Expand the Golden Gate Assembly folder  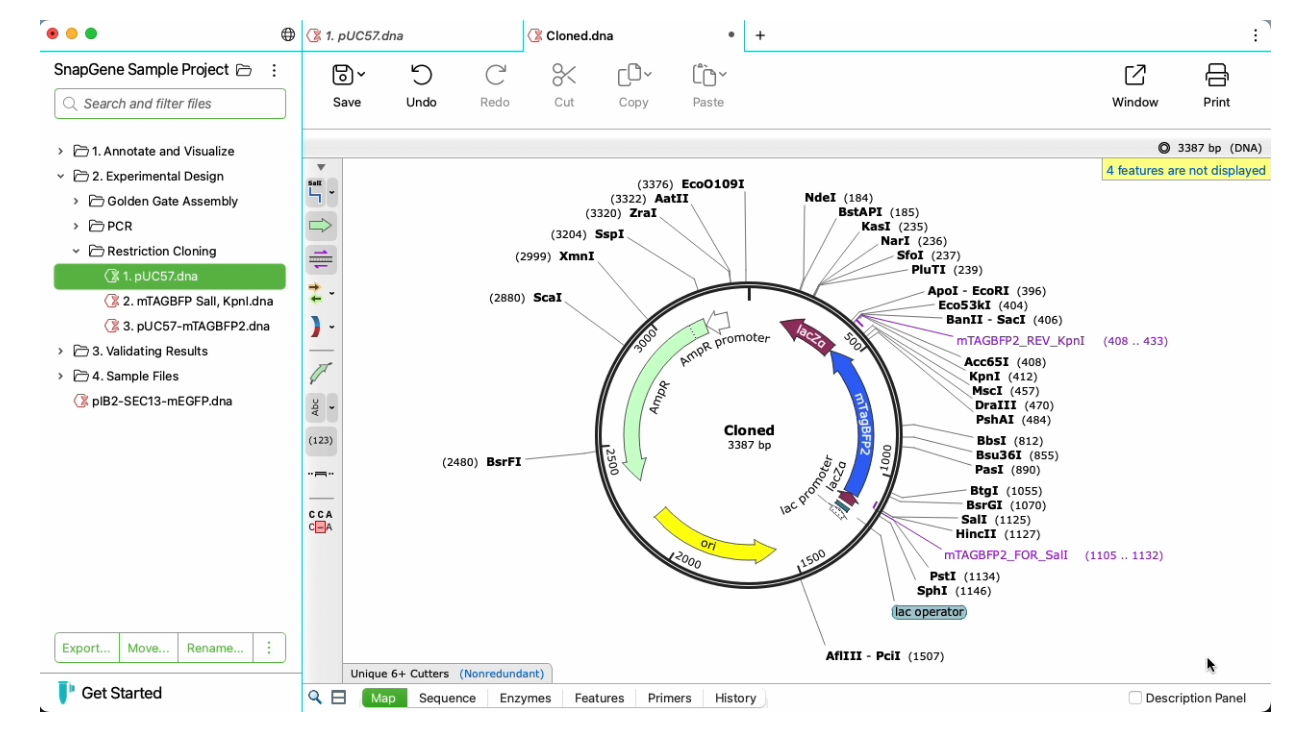[x=76, y=201]
